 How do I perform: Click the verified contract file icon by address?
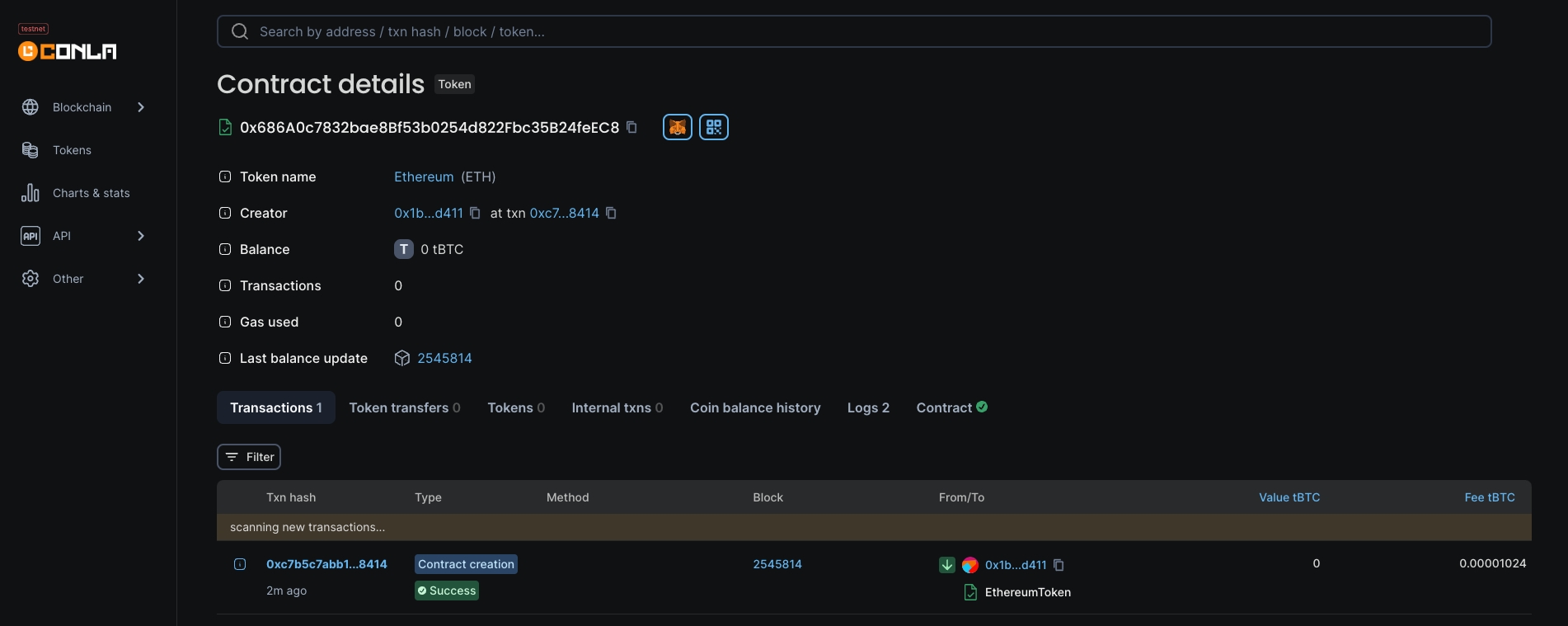click(x=225, y=127)
